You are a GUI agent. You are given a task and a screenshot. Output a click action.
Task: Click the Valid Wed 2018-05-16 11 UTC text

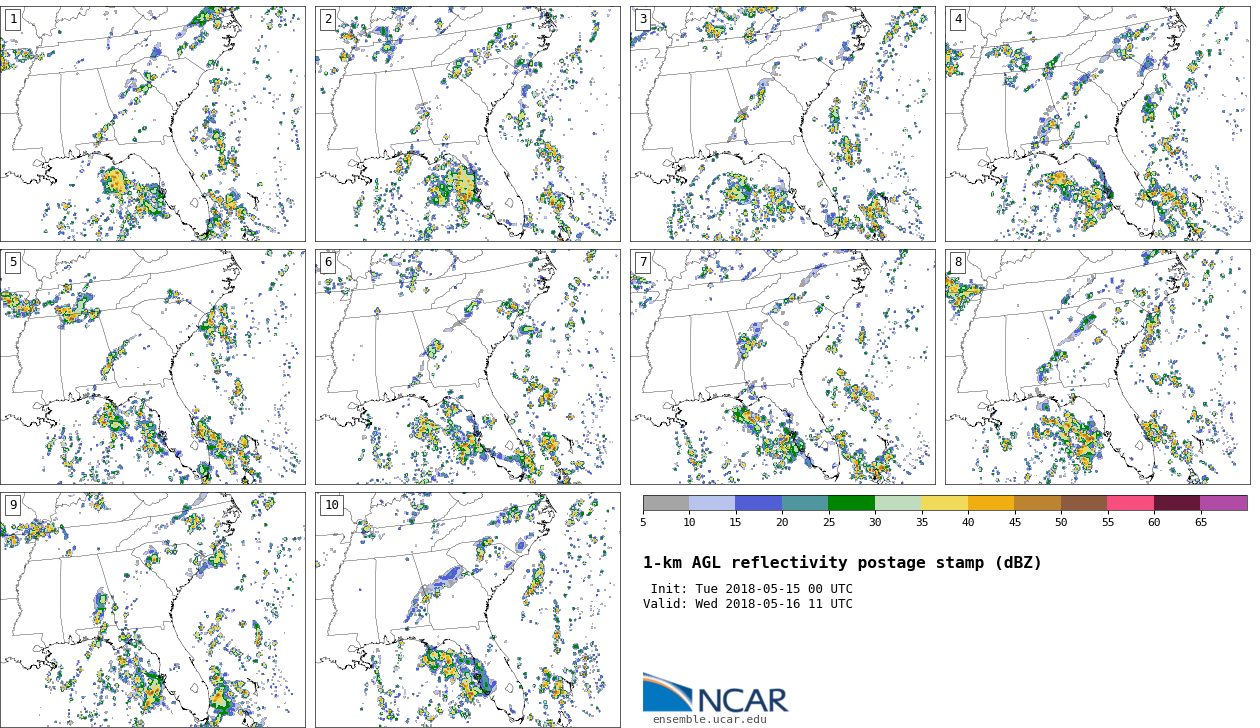pyautogui.click(x=748, y=604)
